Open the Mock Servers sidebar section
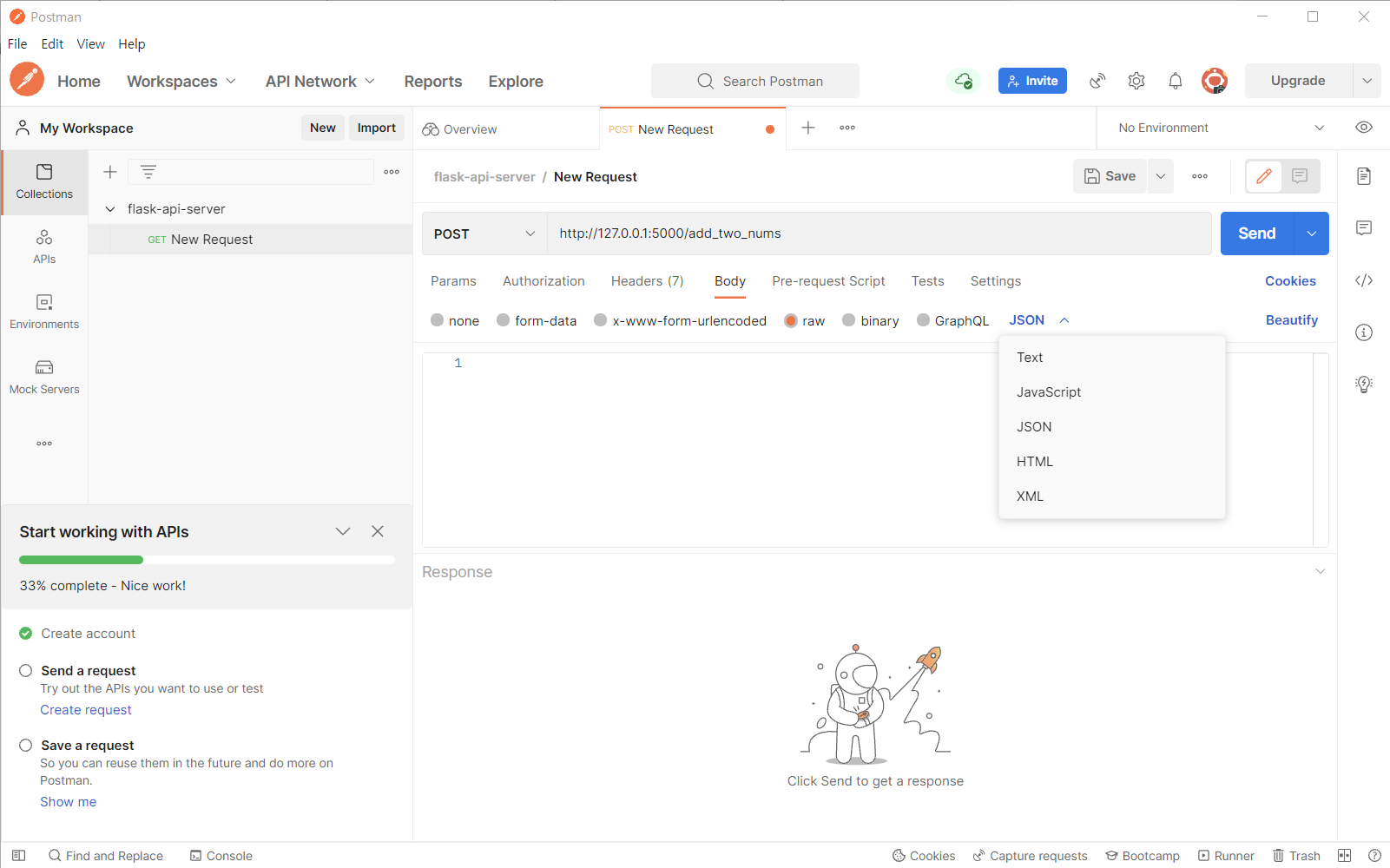The width and height of the screenshot is (1390, 868). click(44, 378)
